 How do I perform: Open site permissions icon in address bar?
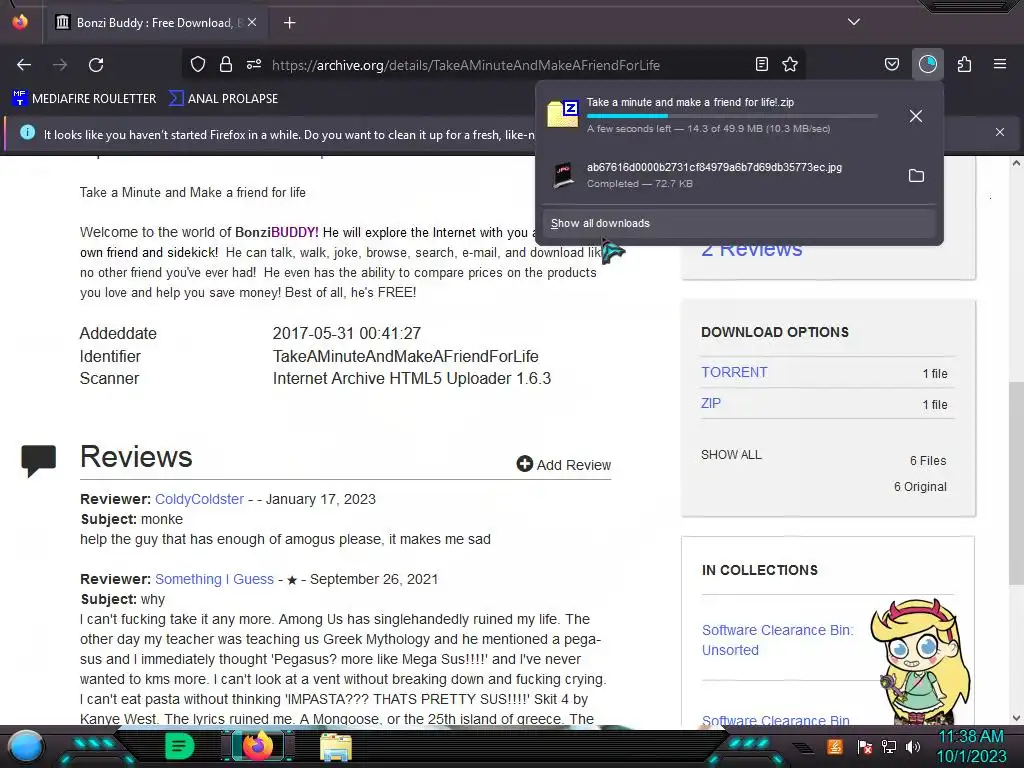point(254,64)
